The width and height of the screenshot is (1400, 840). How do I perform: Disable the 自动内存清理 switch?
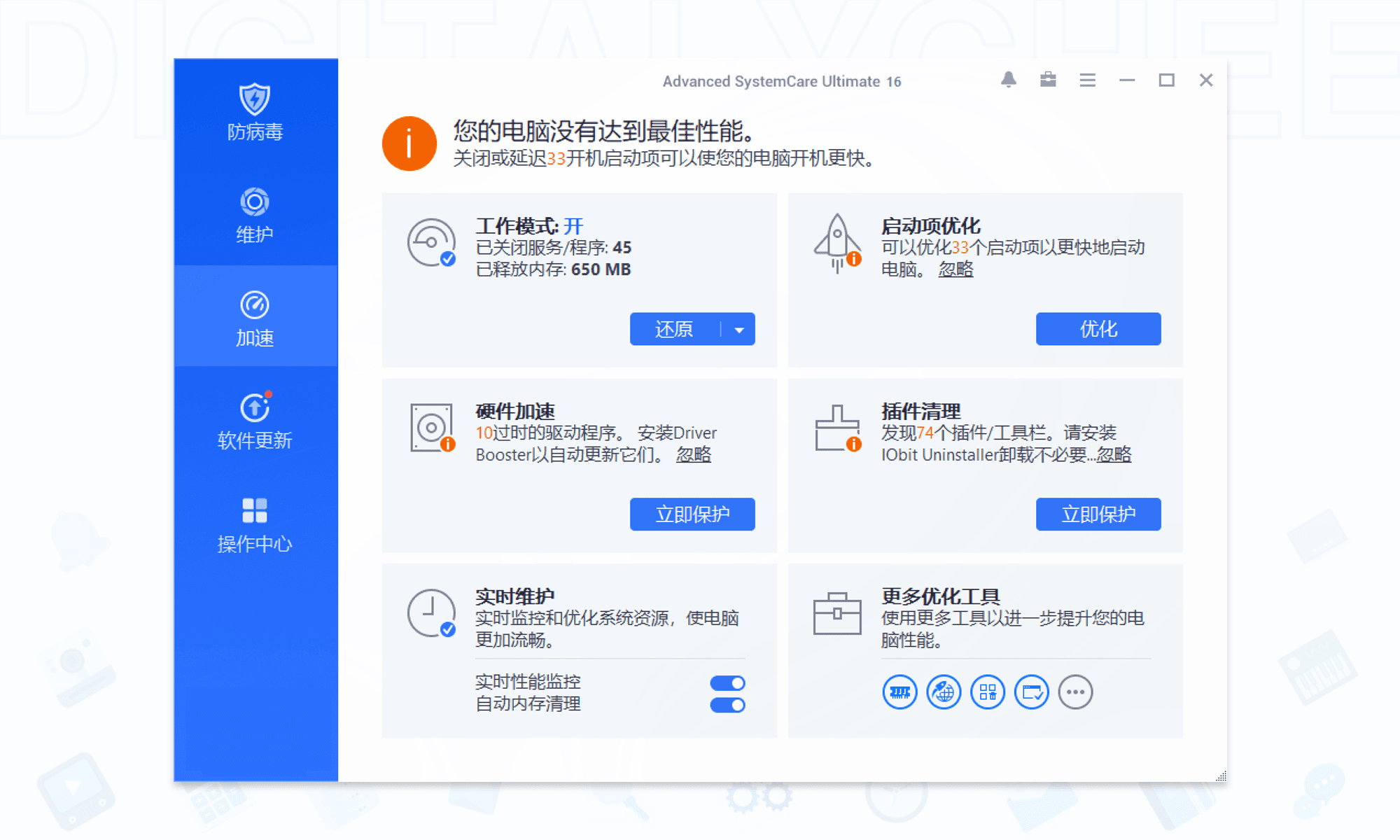coord(727,705)
